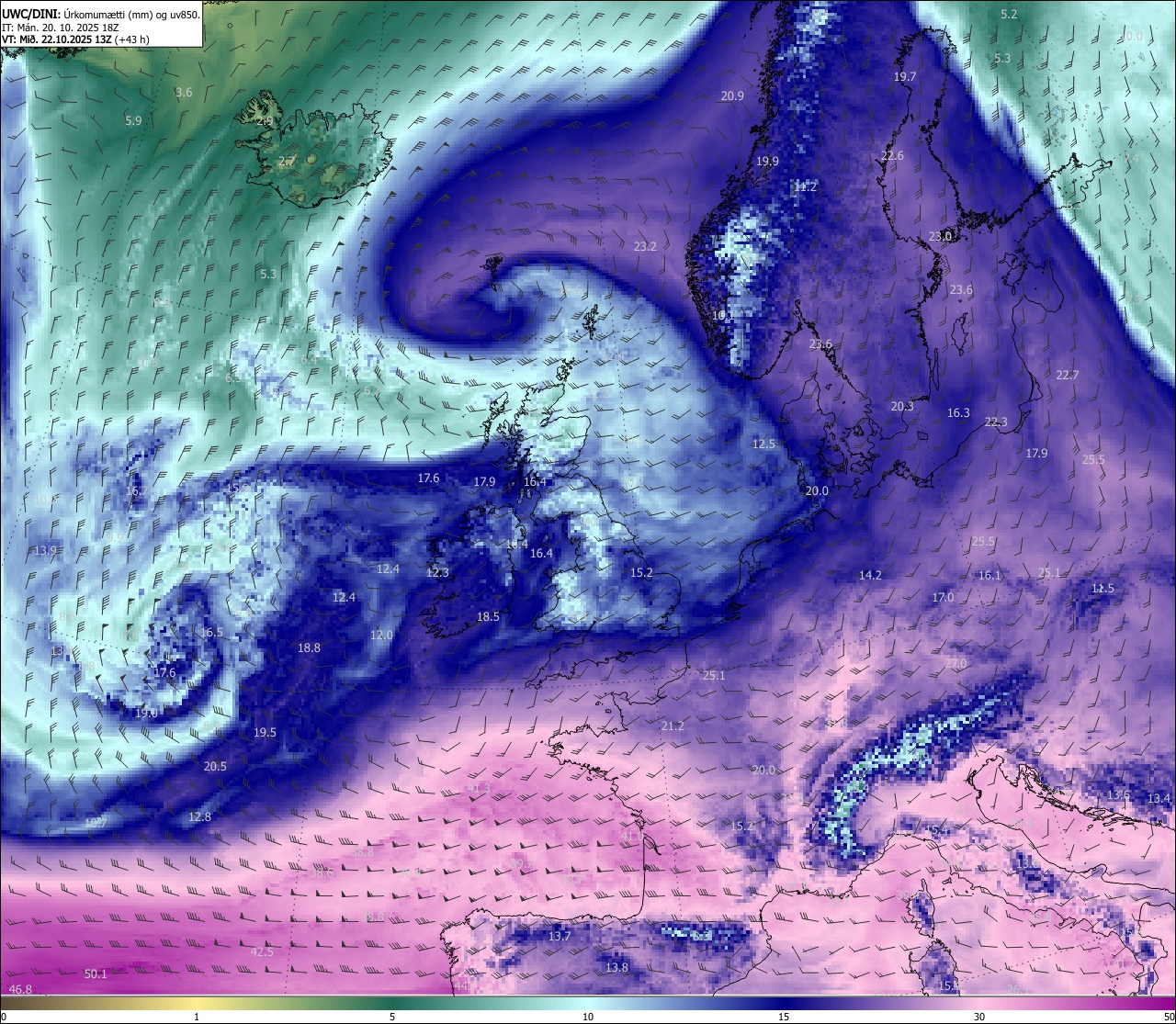Image resolution: width=1176 pixels, height=1024 pixels.
Task: Select the 13.9 value near the left edge
Action: pyautogui.click(x=45, y=550)
